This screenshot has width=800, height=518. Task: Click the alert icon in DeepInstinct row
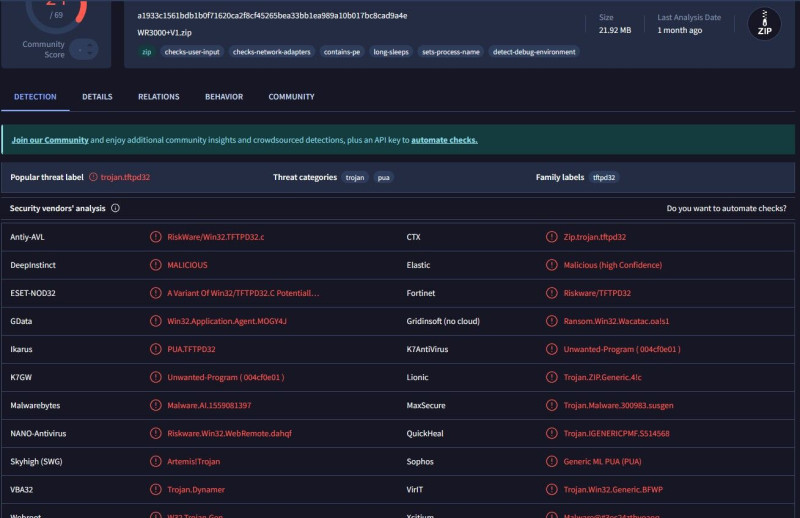pos(156,265)
